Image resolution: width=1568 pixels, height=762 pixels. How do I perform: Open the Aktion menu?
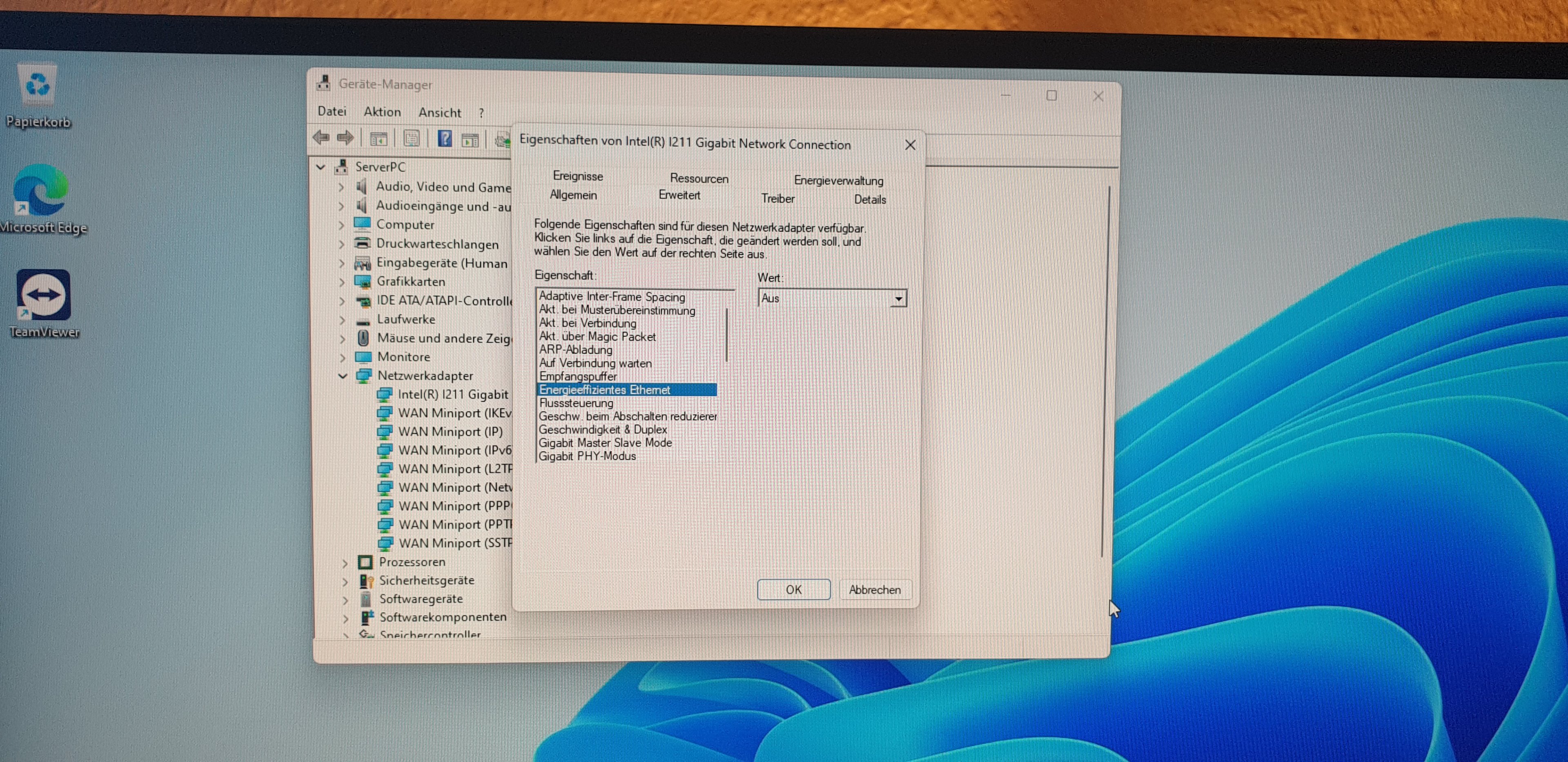[x=382, y=112]
